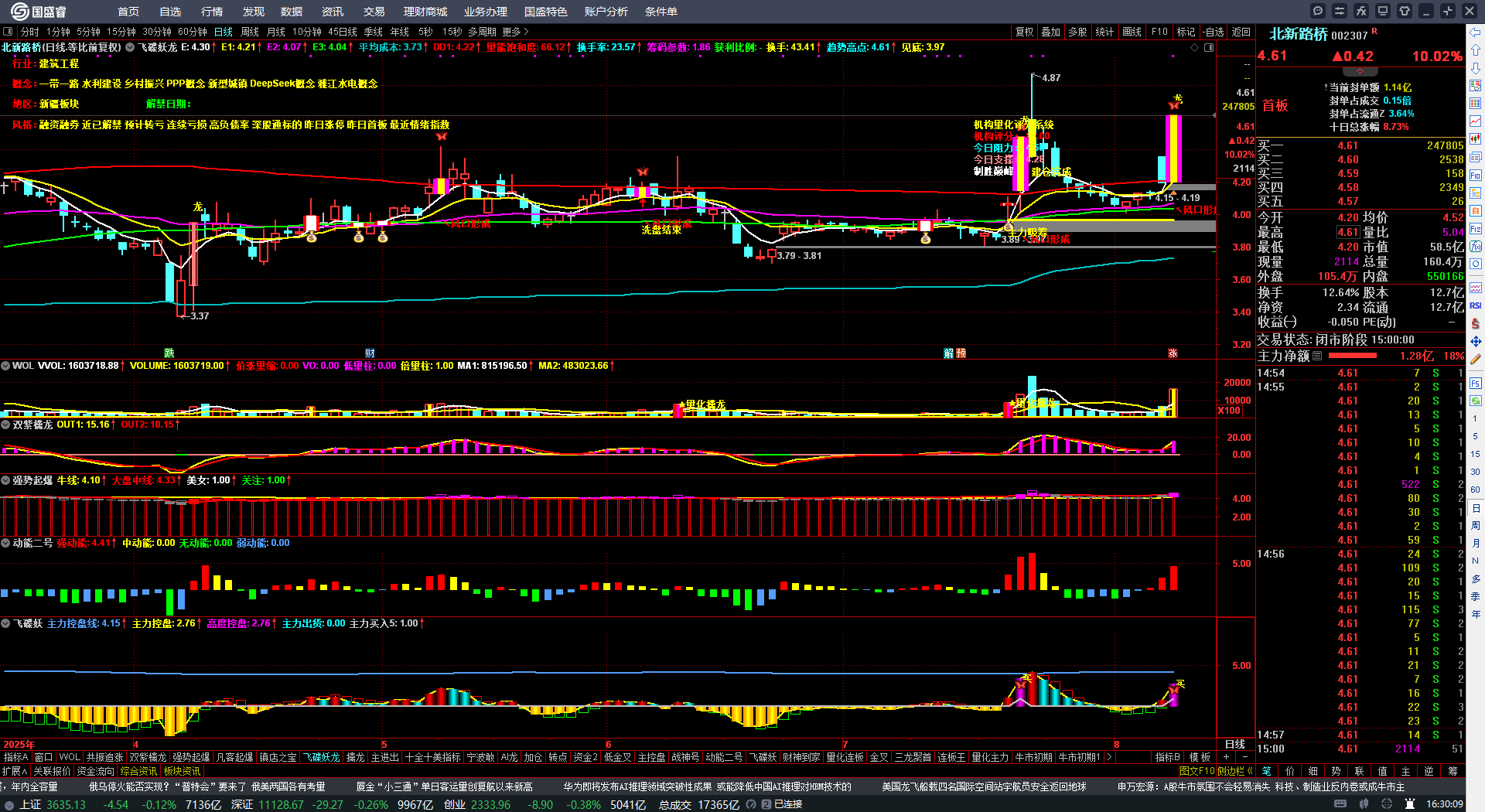Toggle the square window icon above chart's right edge
The width and height of the screenshot is (1485, 812).
tap(1209, 47)
